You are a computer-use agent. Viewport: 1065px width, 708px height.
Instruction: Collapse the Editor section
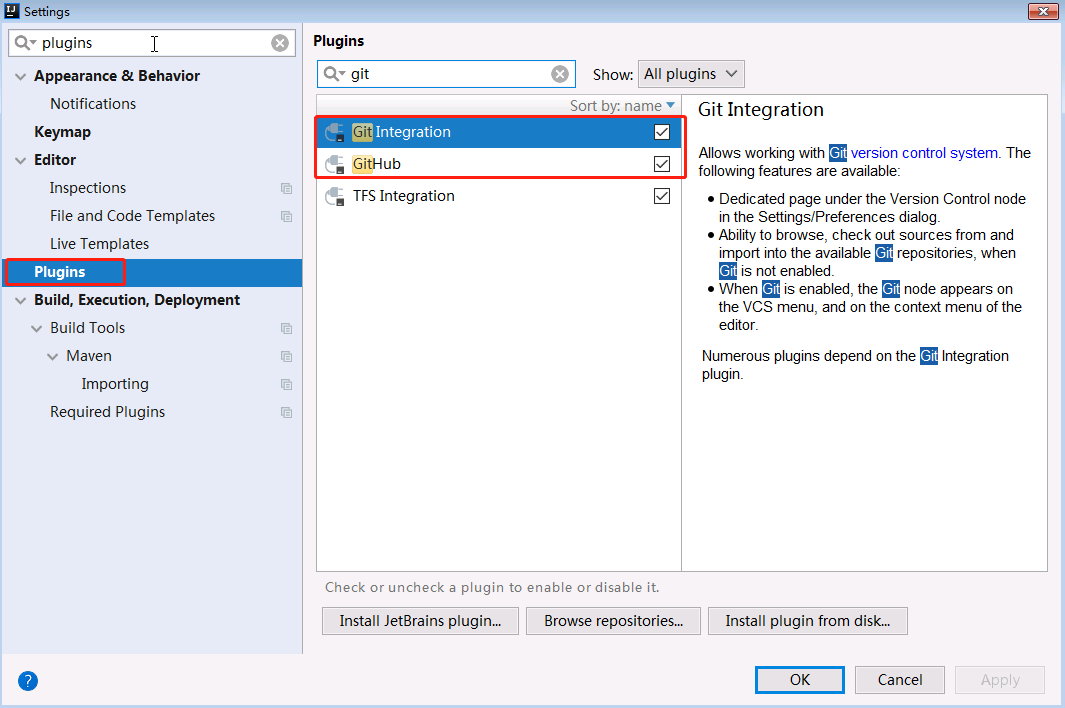click(x=20, y=160)
